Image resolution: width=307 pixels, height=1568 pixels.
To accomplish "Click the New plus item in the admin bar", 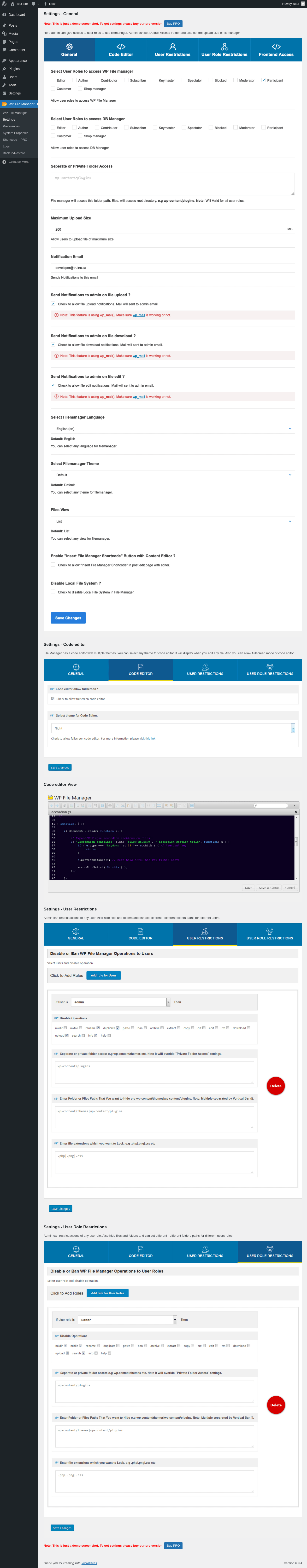I will tap(49, 4).
